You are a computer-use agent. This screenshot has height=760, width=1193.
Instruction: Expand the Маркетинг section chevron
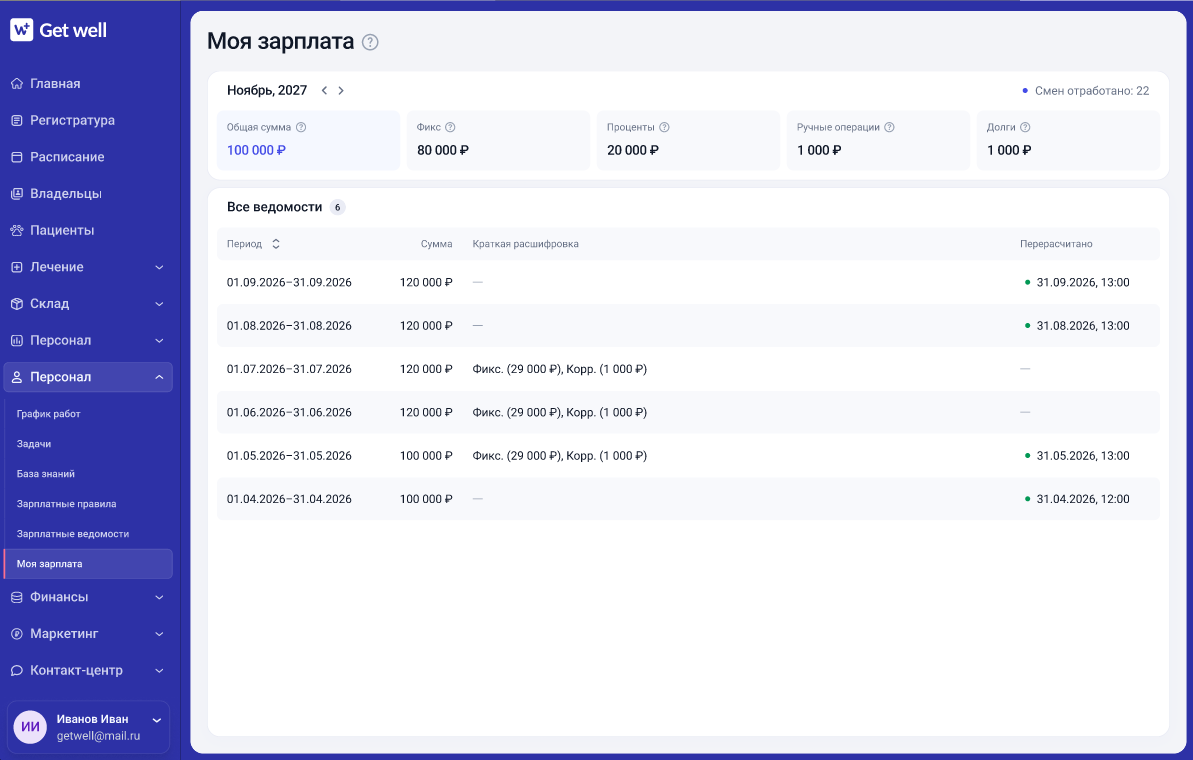159,634
